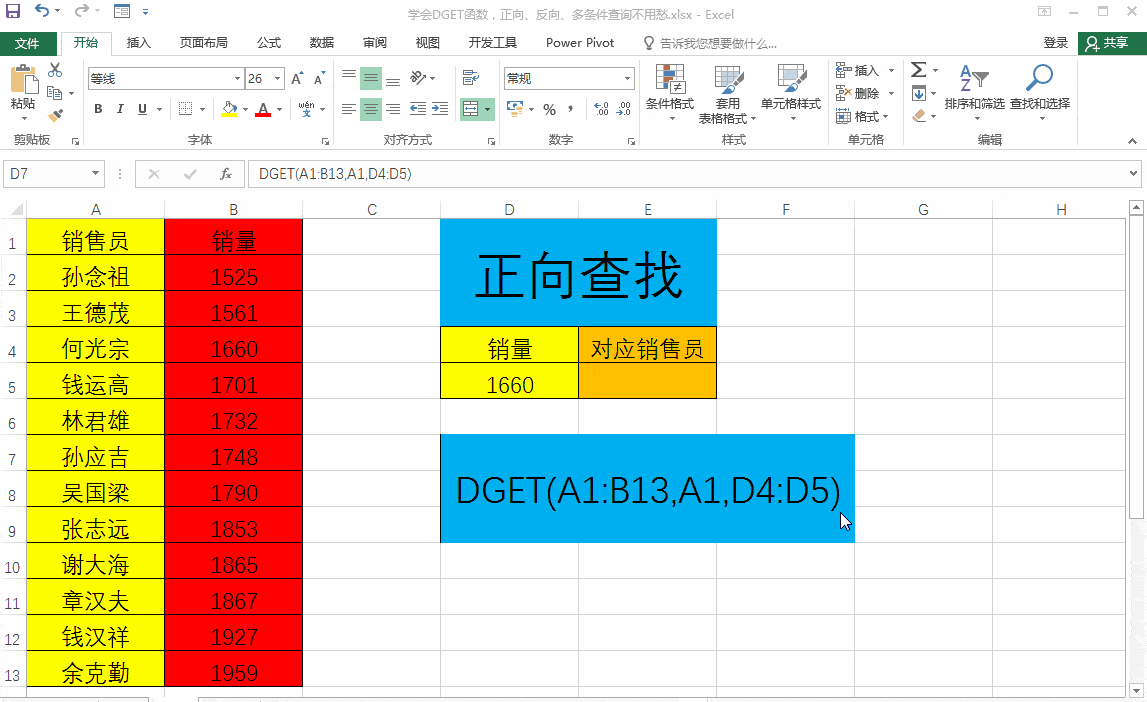Apply the Percent number format
The image size is (1147, 702).
(x=548, y=109)
